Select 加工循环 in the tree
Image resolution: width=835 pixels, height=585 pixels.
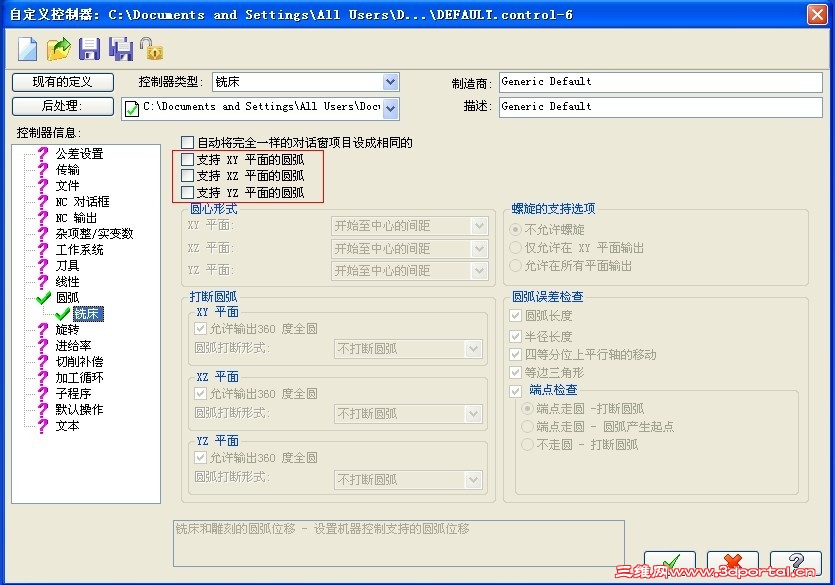pyautogui.click(x=79, y=378)
